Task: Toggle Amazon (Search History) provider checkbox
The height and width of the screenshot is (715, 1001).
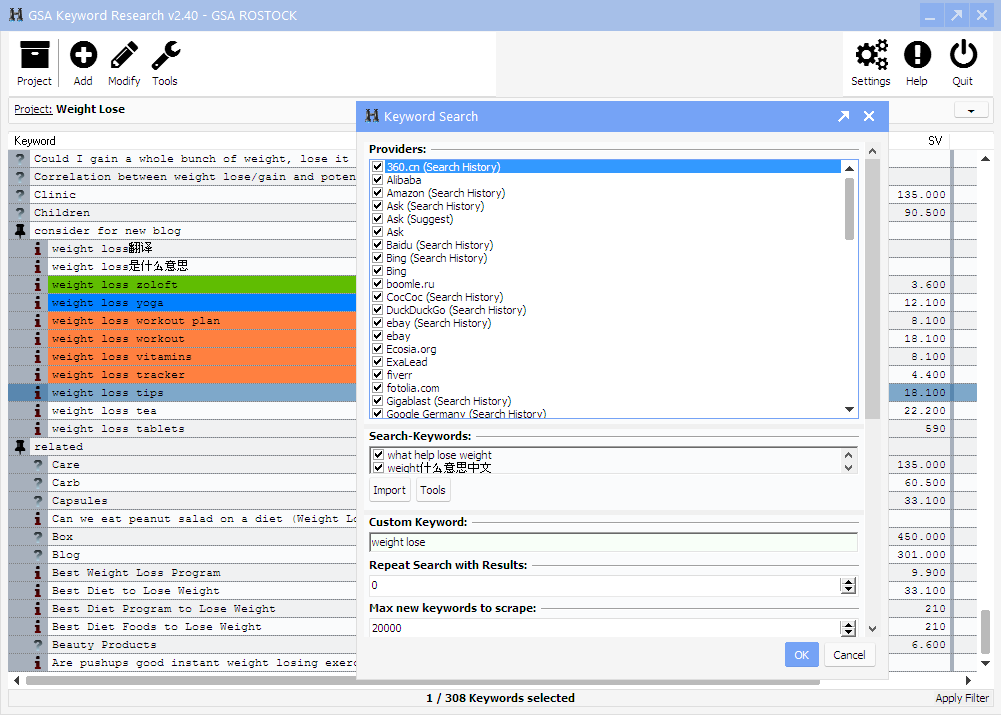Action: click(378, 193)
